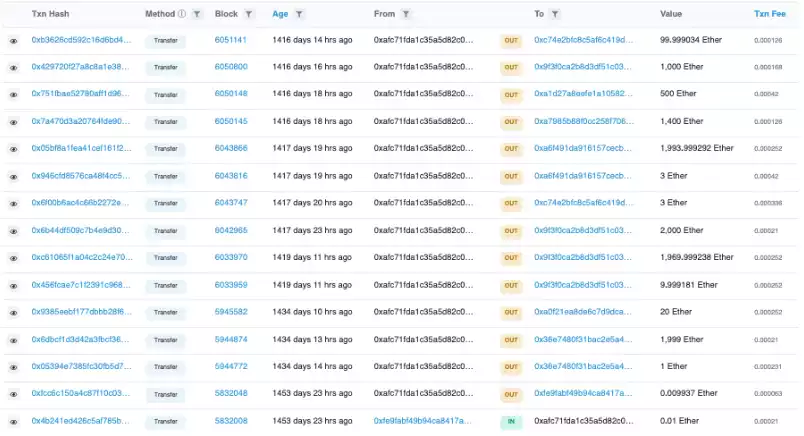The width and height of the screenshot is (804, 436).
Task: Preview transaction 0x6dbcf1d3d42a3fbcf36 with eye icon
Action: pyautogui.click(x=14, y=340)
